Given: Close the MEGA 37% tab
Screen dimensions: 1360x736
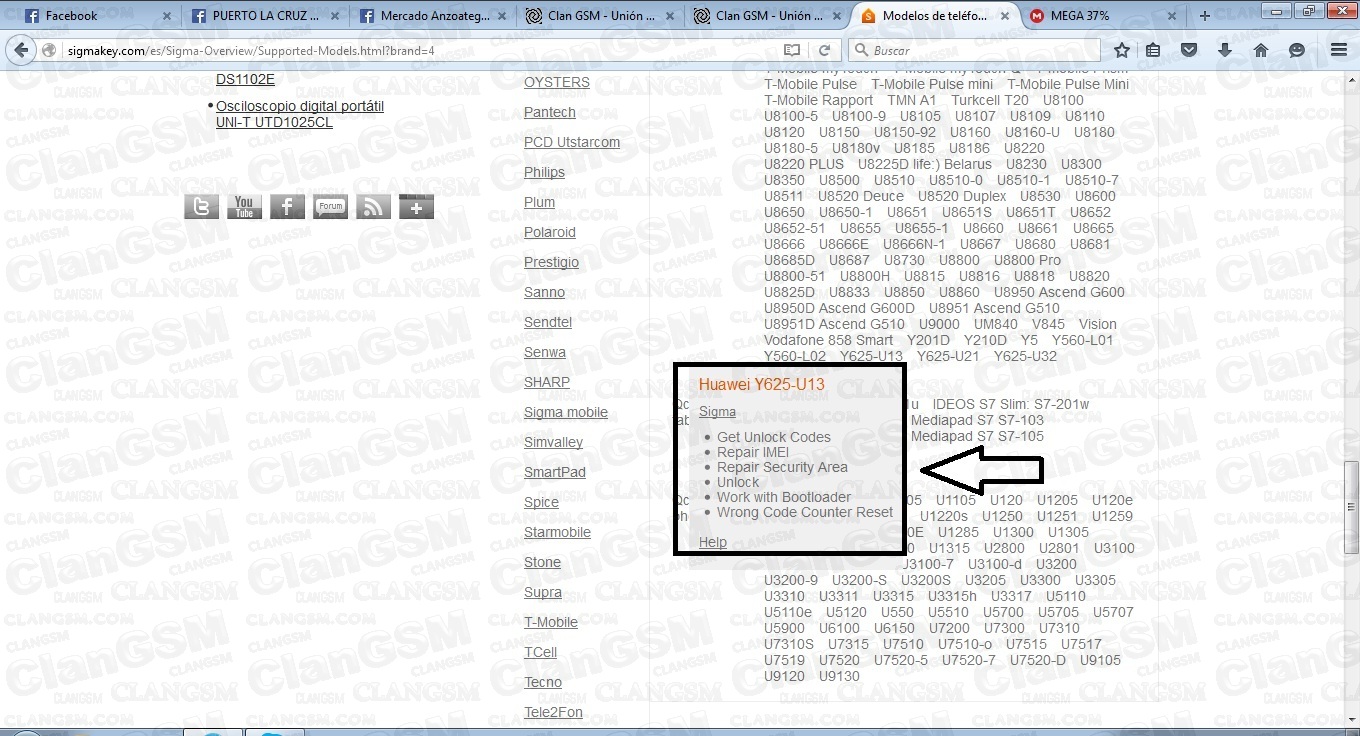Looking at the screenshot, I should (1172, 16).
